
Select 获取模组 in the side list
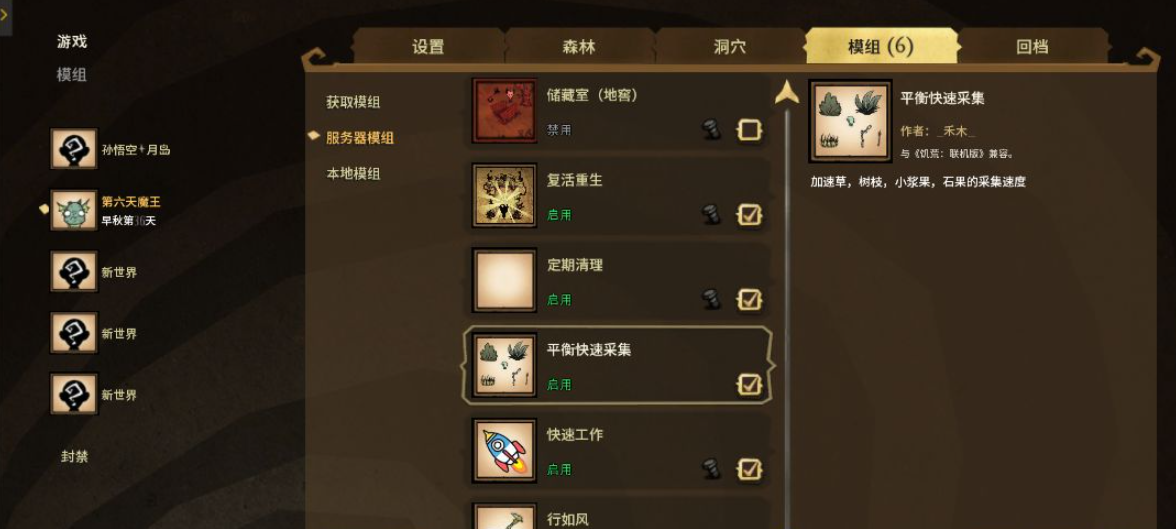(x=352, y=102)
